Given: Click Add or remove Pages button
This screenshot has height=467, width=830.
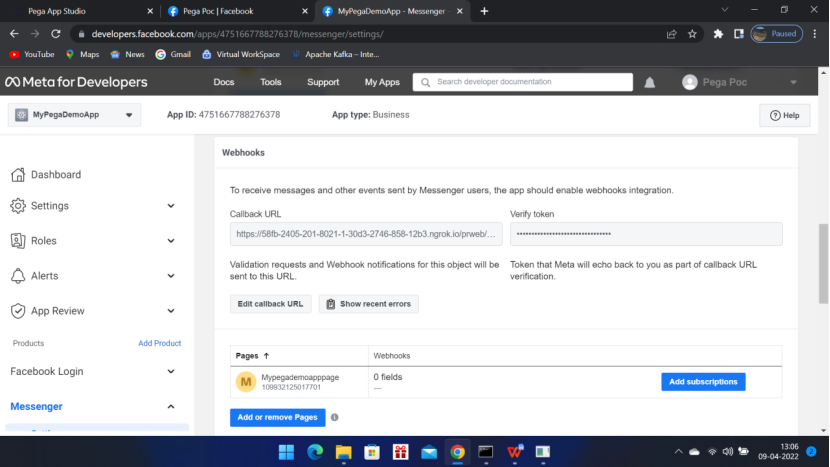Looking at the screenshot, I should pos(277,417).
